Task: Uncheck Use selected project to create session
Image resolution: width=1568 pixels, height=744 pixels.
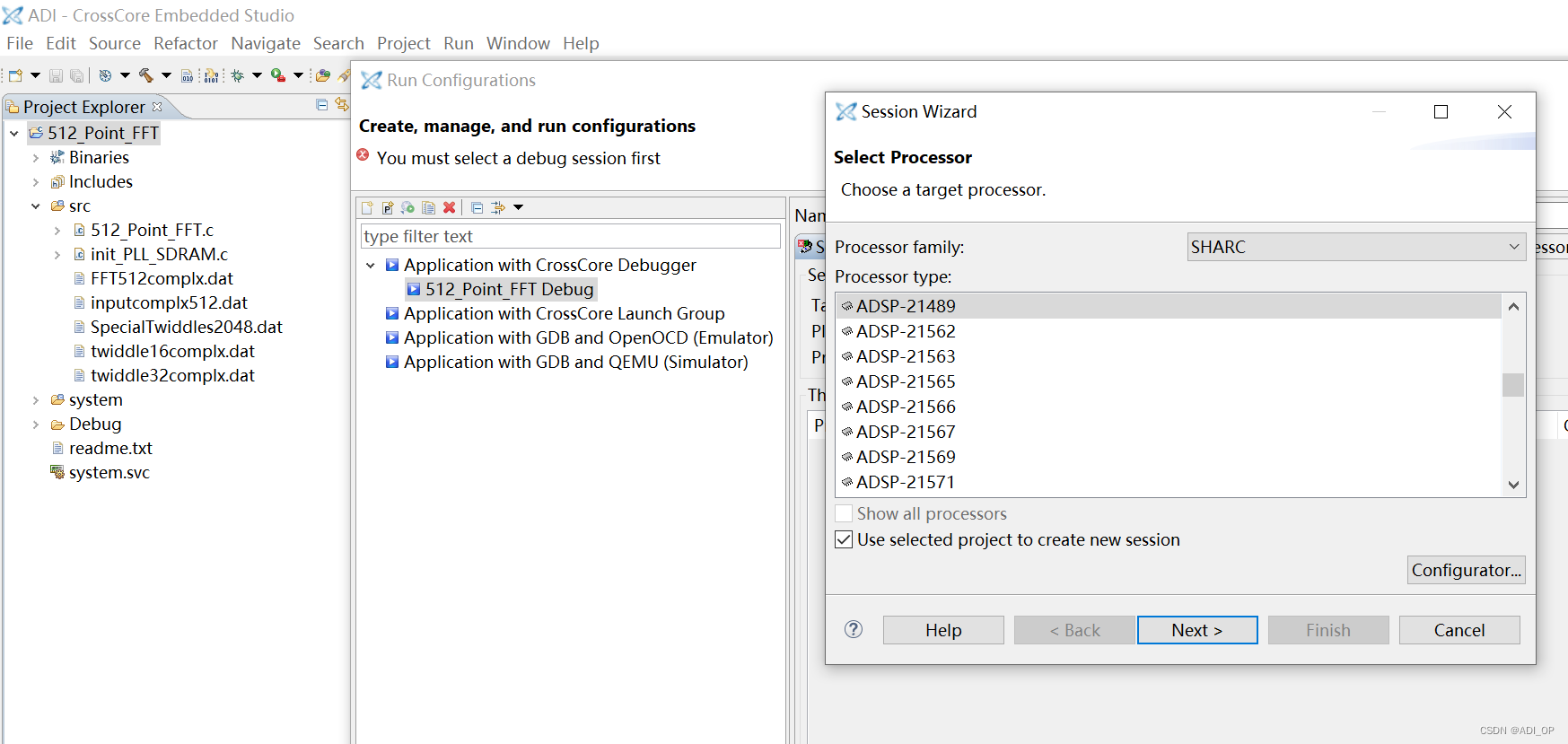Action: pos(844,539)
